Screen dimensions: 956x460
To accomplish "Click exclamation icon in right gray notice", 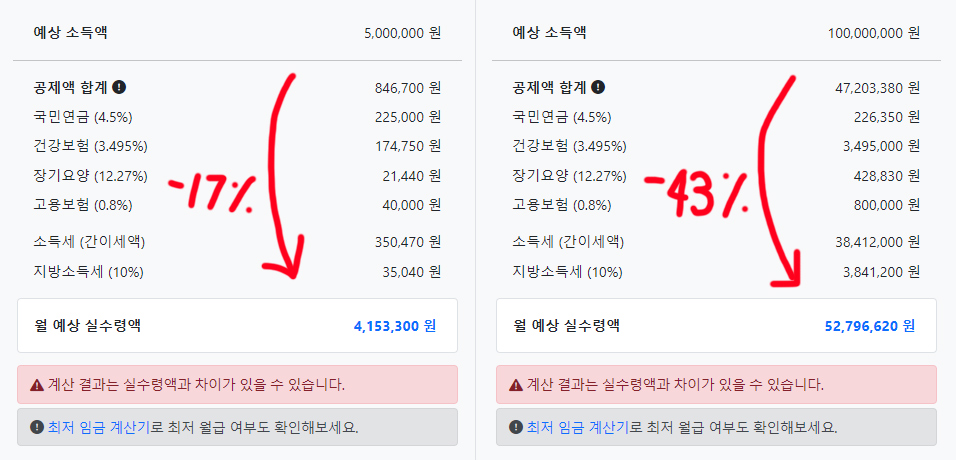I will point(515,427).
